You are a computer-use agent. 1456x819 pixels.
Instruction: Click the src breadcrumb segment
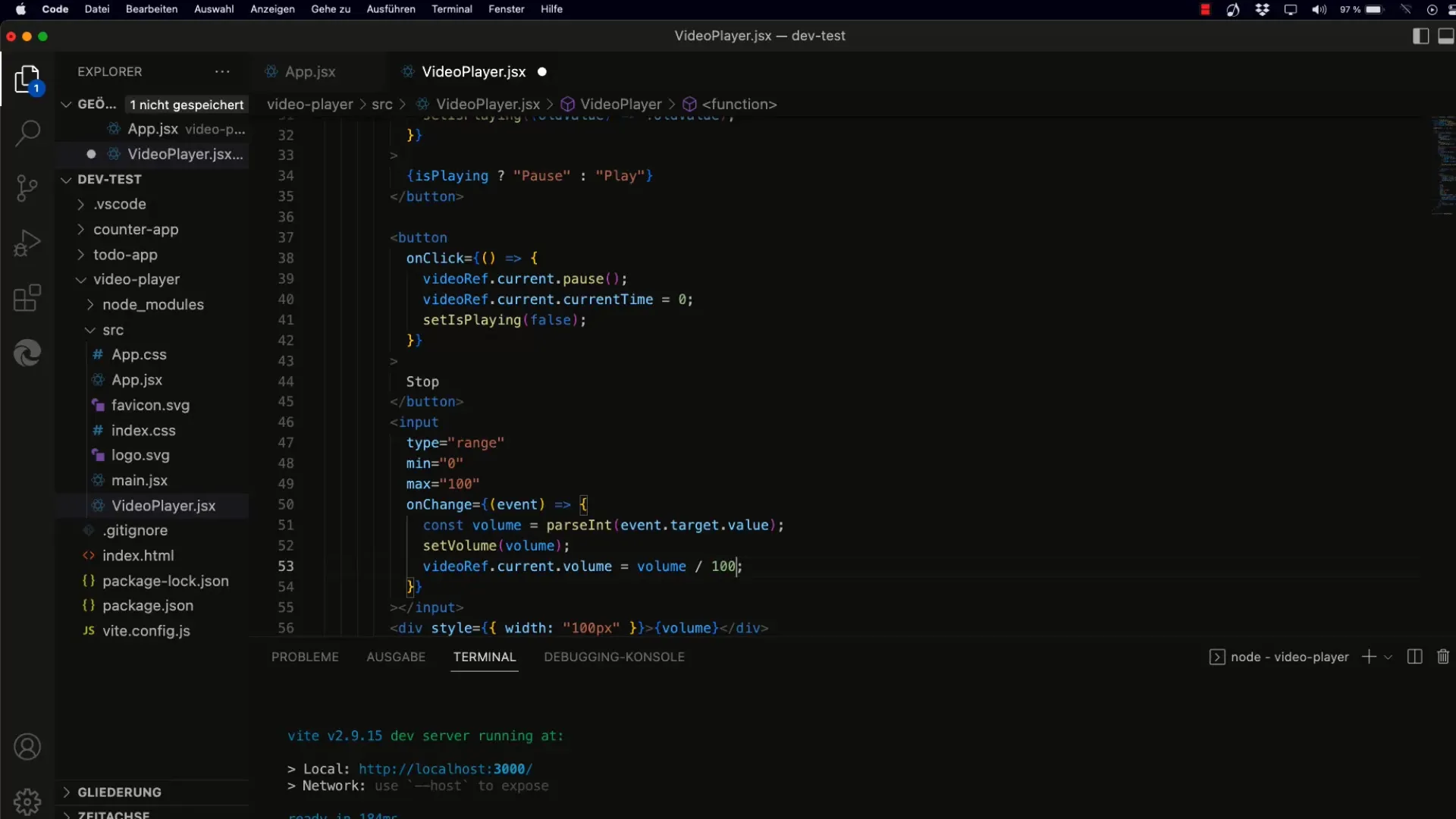(x=381, y=104)
